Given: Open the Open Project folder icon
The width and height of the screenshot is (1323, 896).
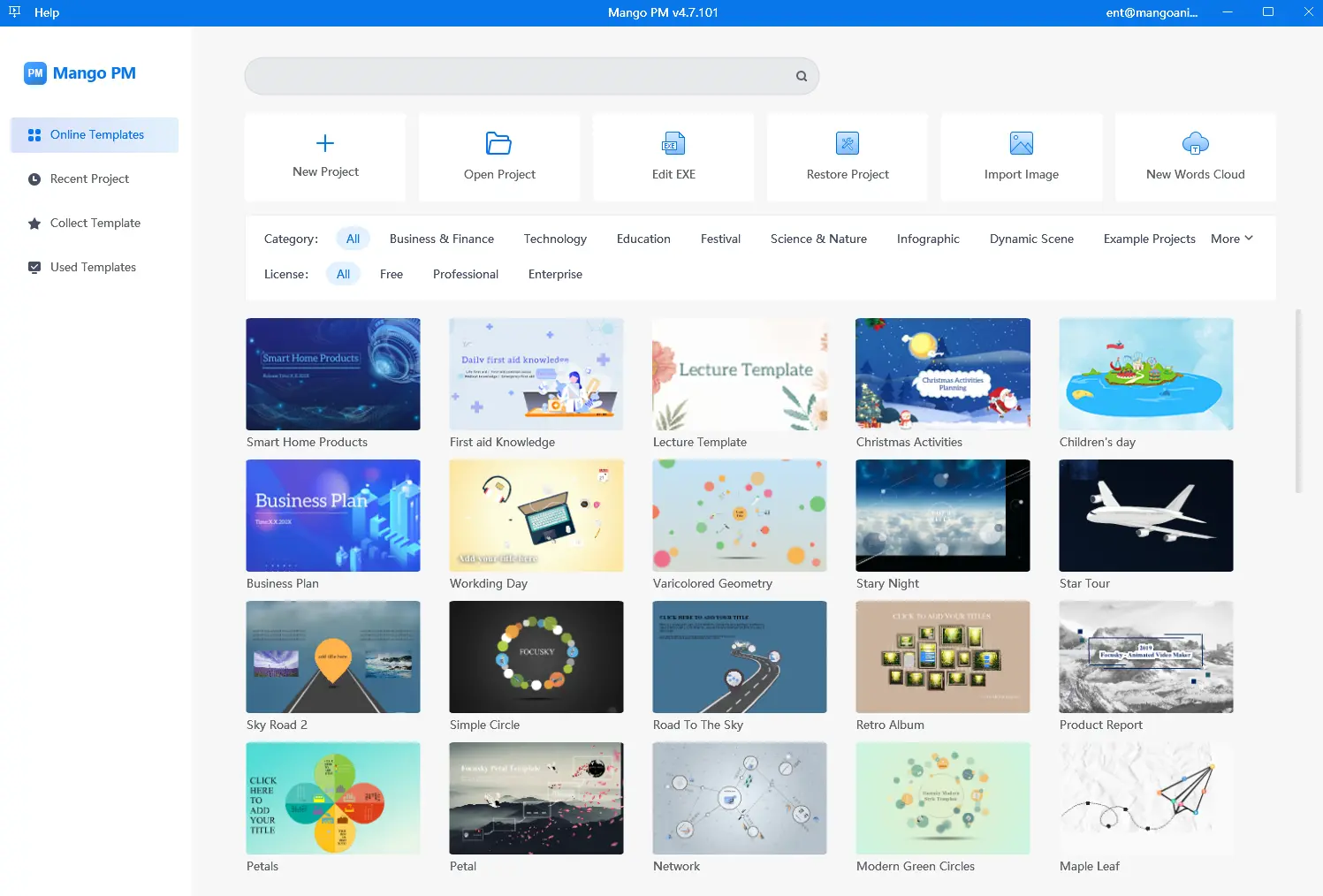Looking at the screenshot, I should click(x=498, y=143).
